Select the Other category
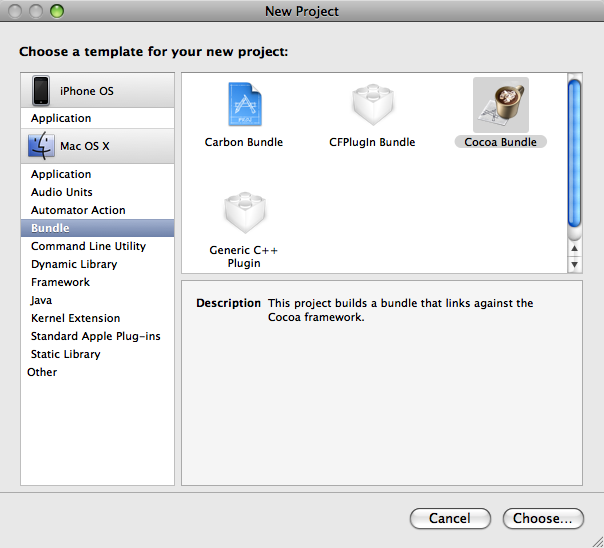604x548 pixels. (42, 372)
